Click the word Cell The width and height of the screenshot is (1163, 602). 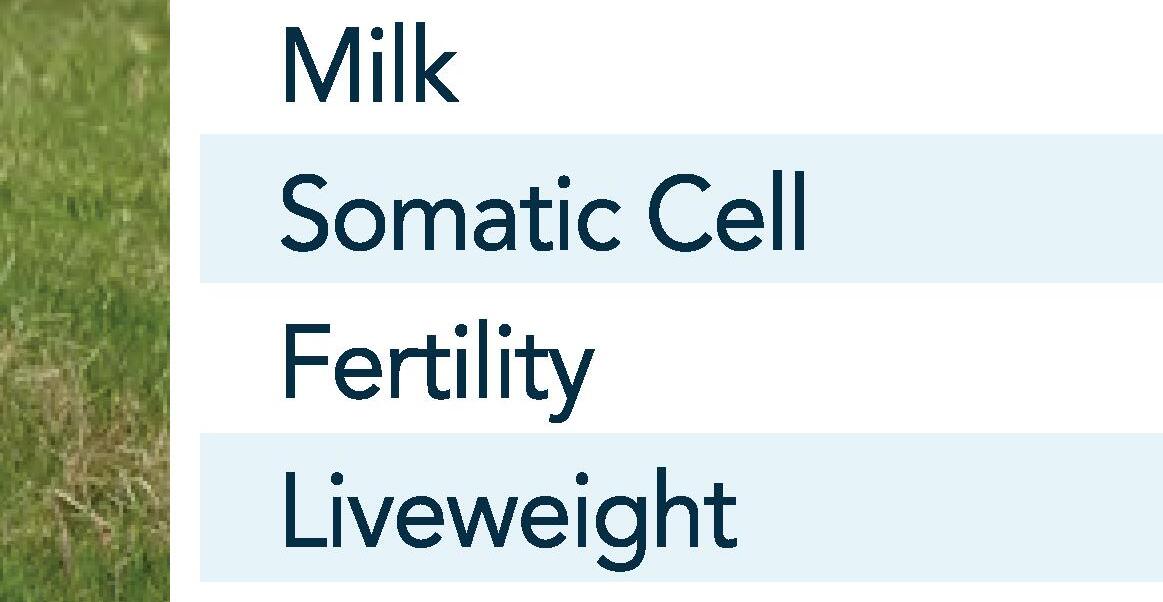point(727,214)
